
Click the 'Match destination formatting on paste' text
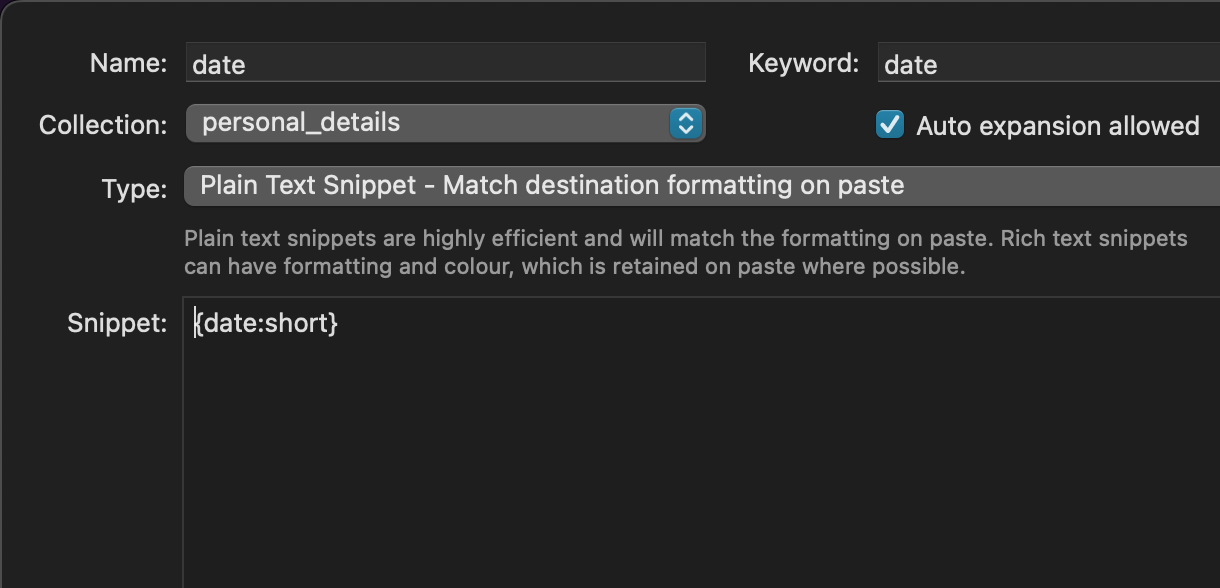coord(673,186)
